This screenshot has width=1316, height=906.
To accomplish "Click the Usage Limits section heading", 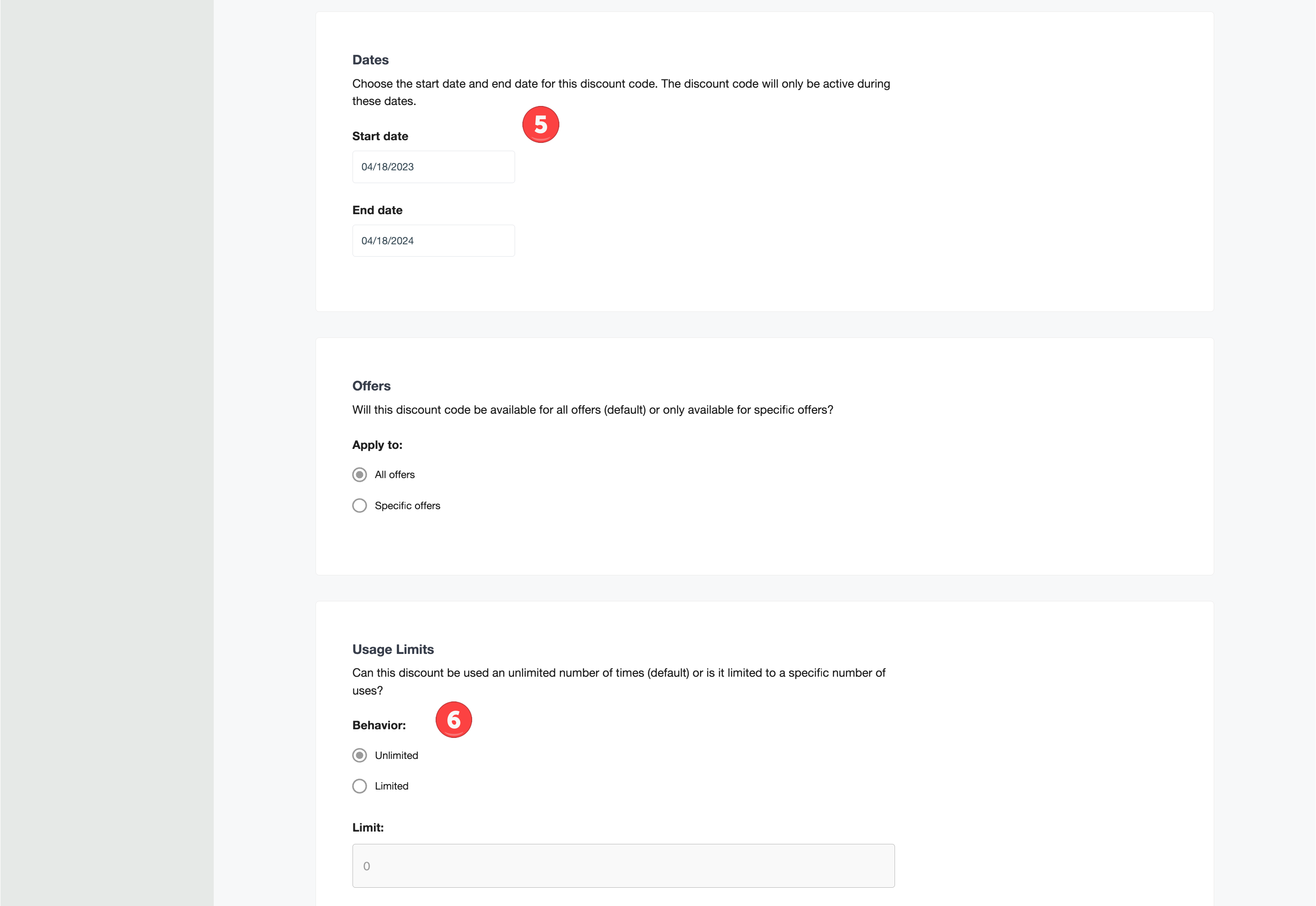I will pos(393,649).
